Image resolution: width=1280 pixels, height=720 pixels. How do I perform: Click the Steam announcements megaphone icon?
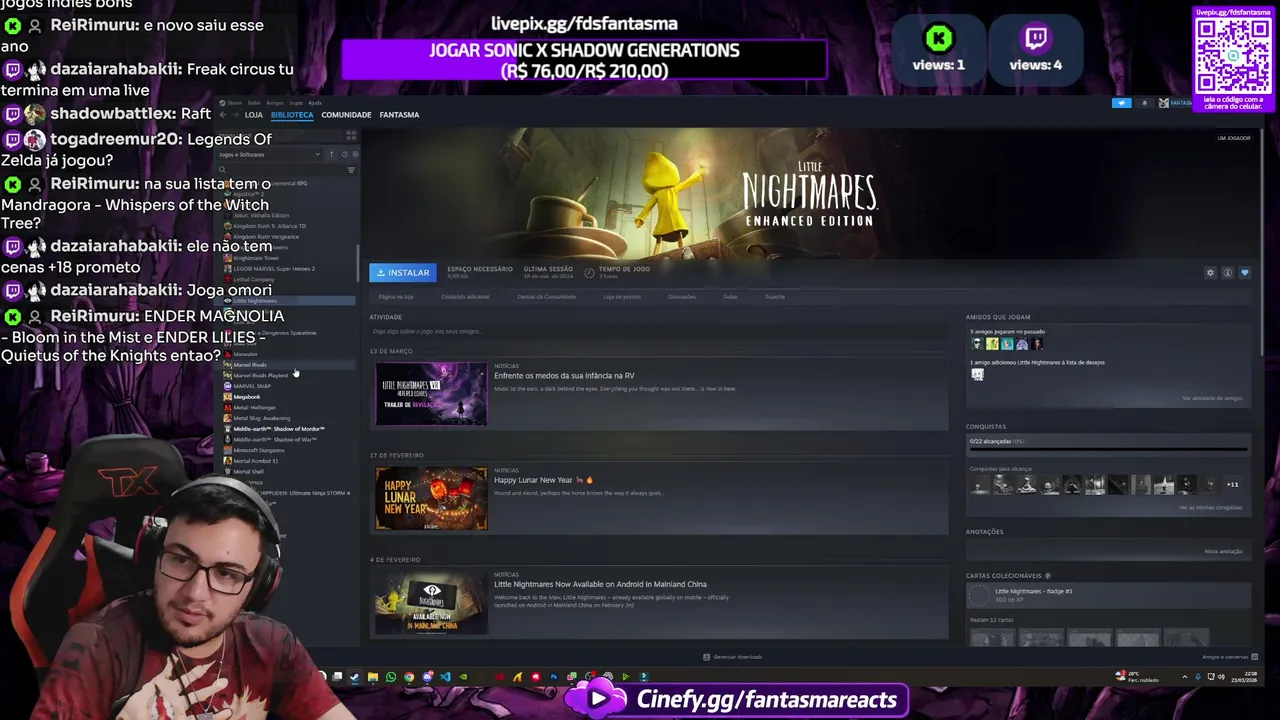(x=1122, y=103)
